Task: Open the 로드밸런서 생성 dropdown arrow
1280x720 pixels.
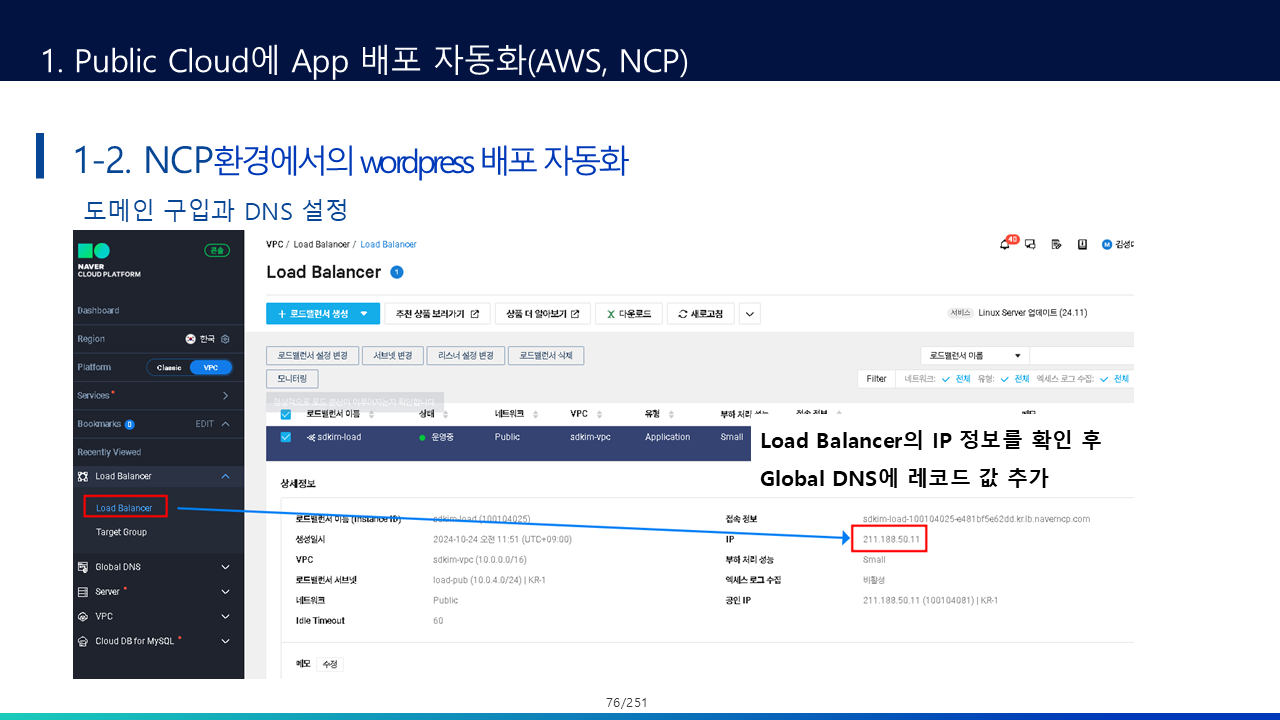Action: (364, 314)
